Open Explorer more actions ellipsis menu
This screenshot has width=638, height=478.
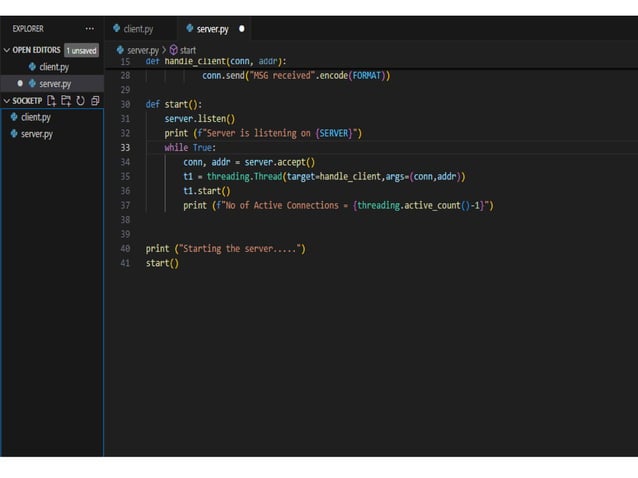pos(90,29)
